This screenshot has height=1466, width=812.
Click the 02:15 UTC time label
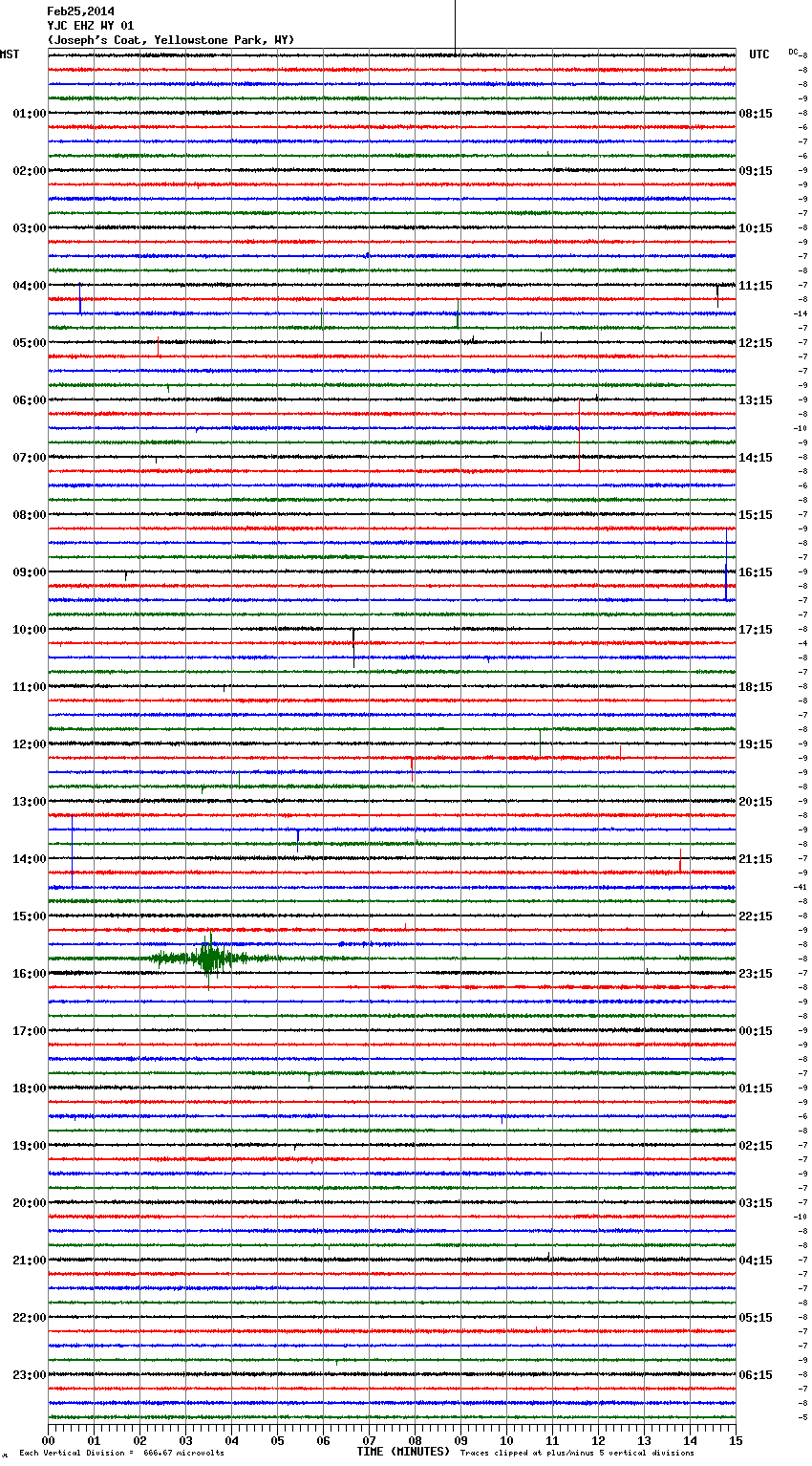[756, 1146]
